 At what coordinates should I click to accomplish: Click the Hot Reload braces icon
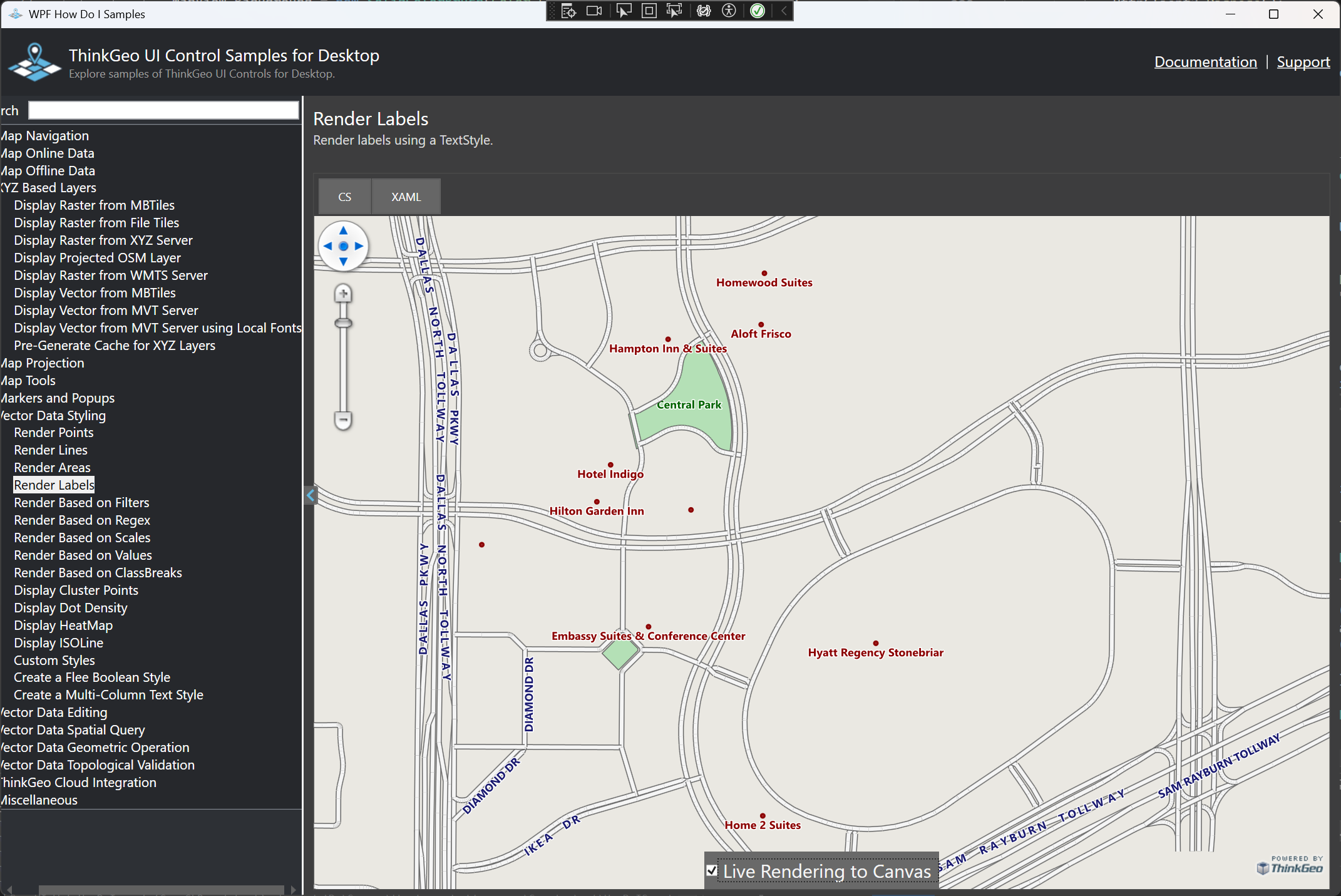[704, 11]
